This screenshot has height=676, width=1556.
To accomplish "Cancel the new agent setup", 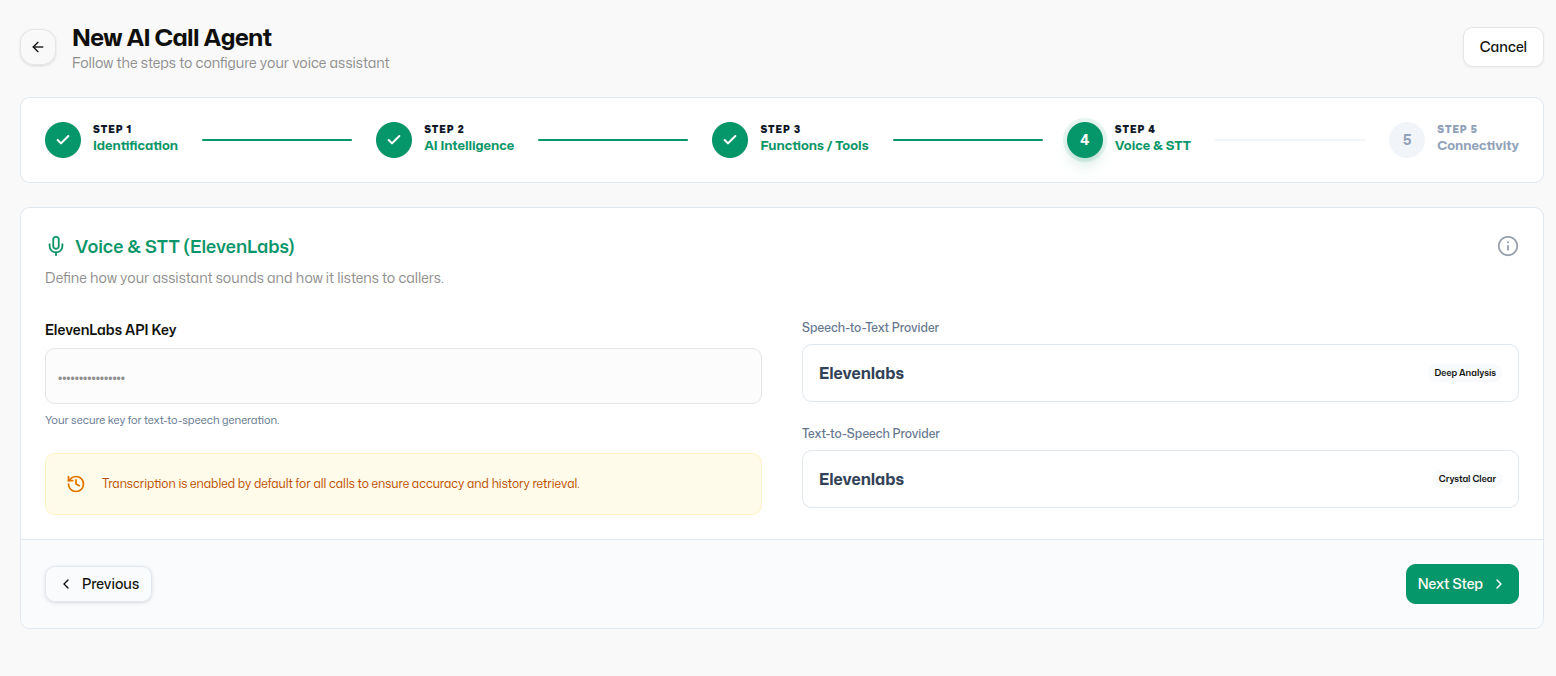I will point(1503,47).
